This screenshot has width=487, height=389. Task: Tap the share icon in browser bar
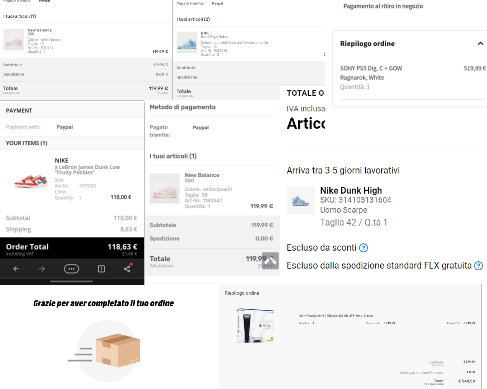click(x=127, y=268)
